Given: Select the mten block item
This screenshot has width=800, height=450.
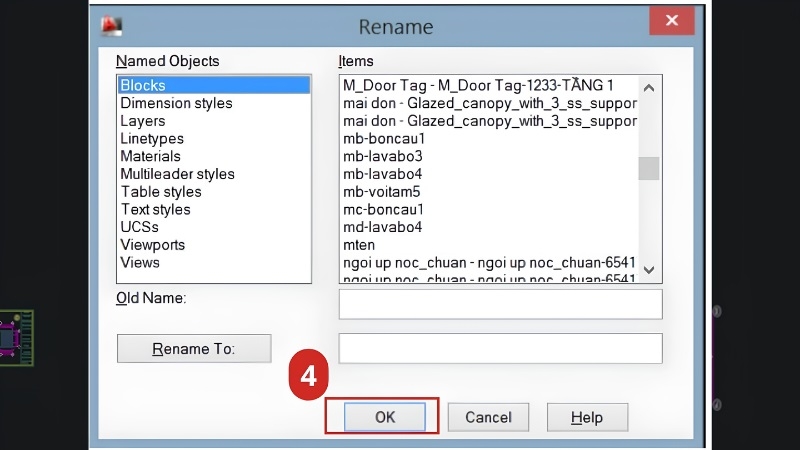Looking at the screenshot, I should pyautogui.click(x=359, y=245).
